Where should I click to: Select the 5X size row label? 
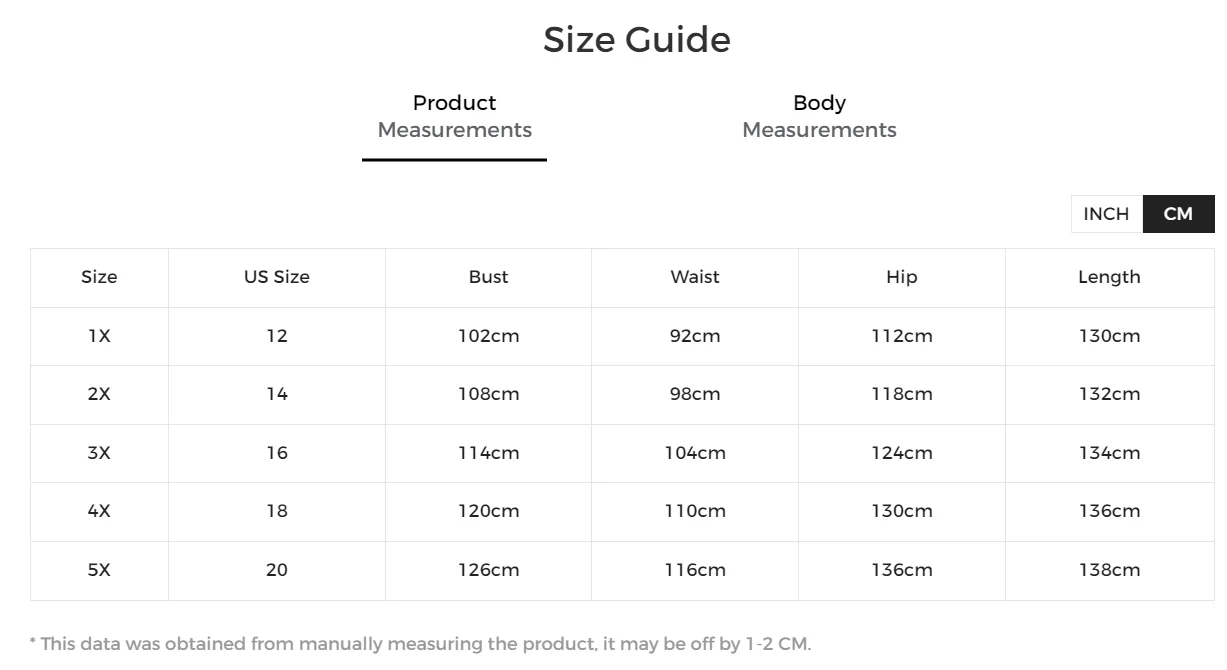(99, 570)
